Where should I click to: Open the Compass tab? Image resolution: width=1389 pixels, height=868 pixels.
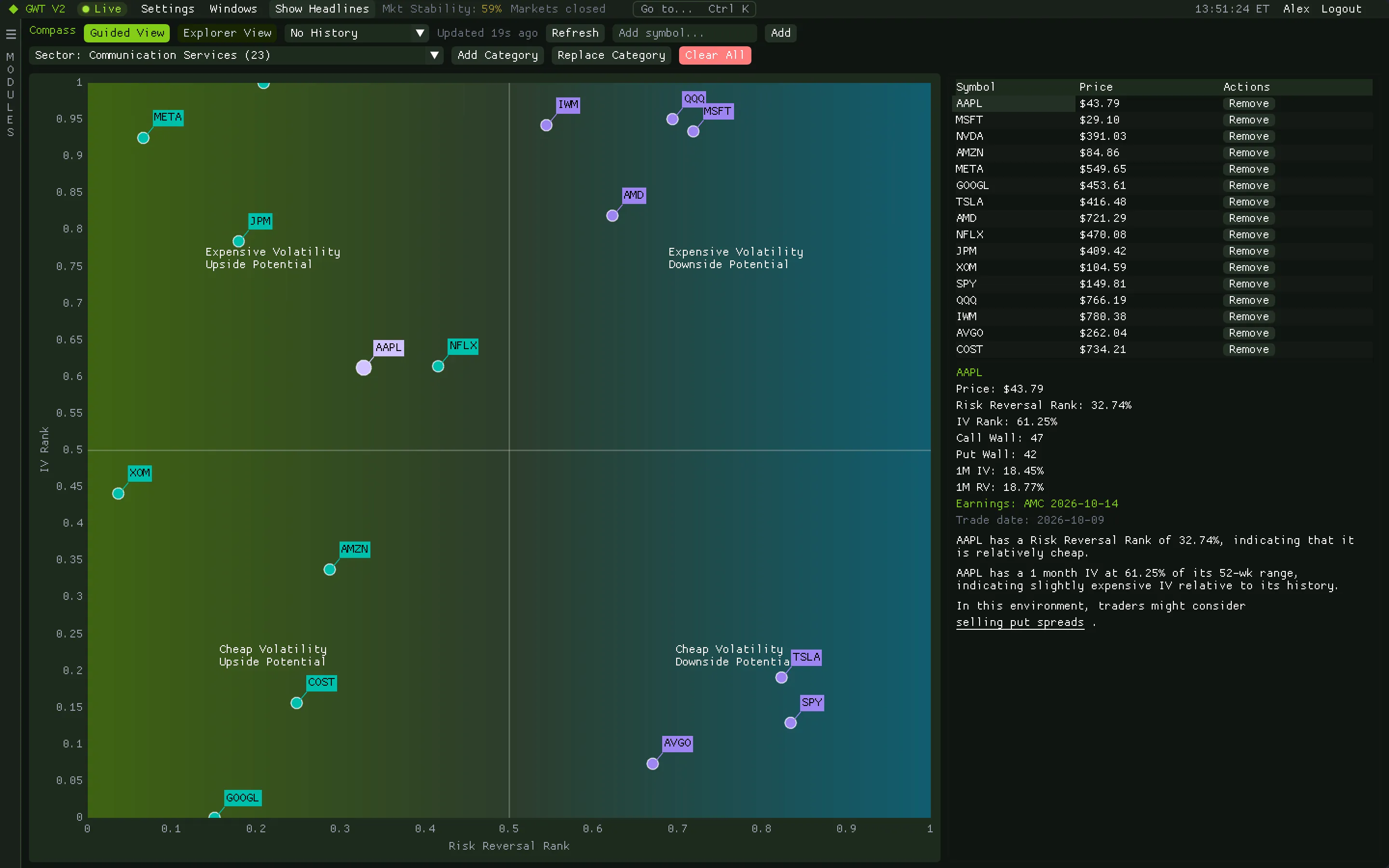pyautogui.click(x=52, y=30)
